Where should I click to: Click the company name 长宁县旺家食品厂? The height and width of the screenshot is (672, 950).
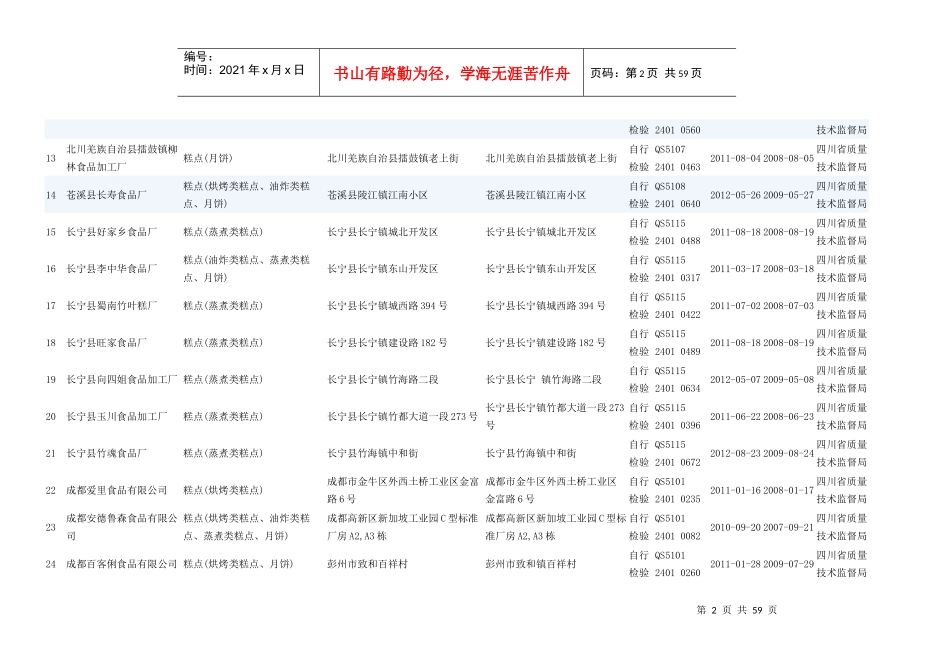coord(107,343)
